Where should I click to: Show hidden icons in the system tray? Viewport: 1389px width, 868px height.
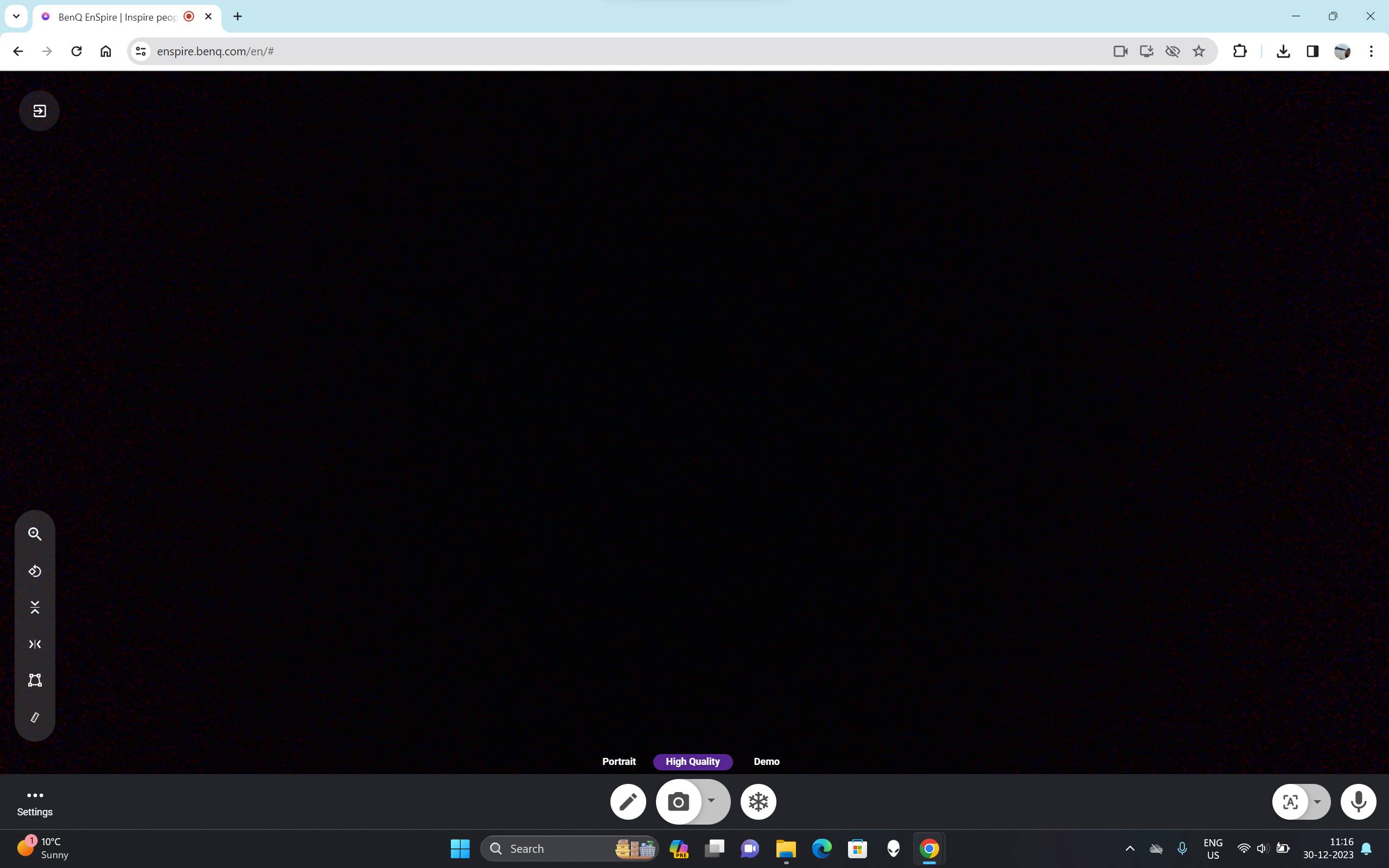(1130, 848)
